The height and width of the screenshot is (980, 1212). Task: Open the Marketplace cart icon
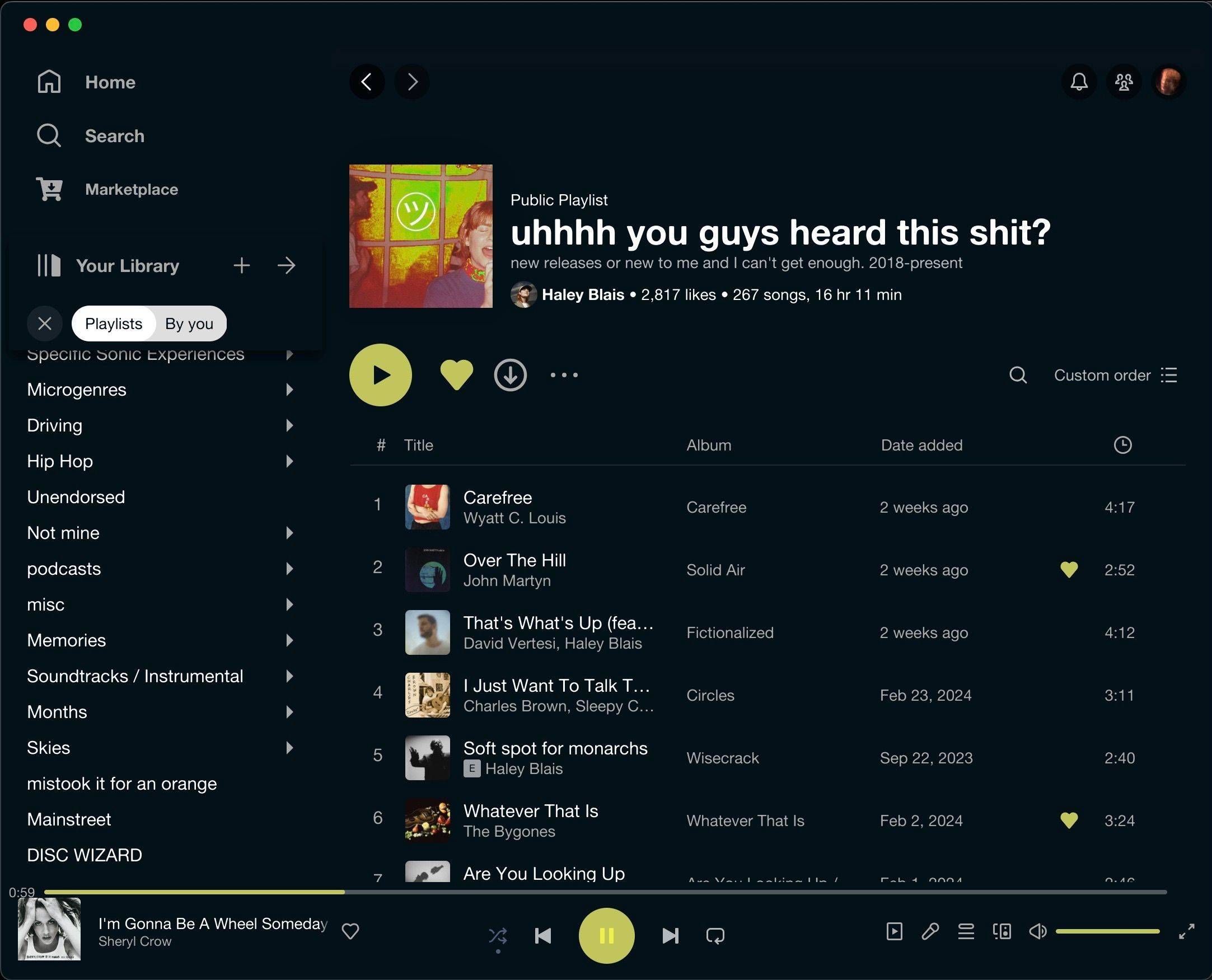tap(50, 189)
